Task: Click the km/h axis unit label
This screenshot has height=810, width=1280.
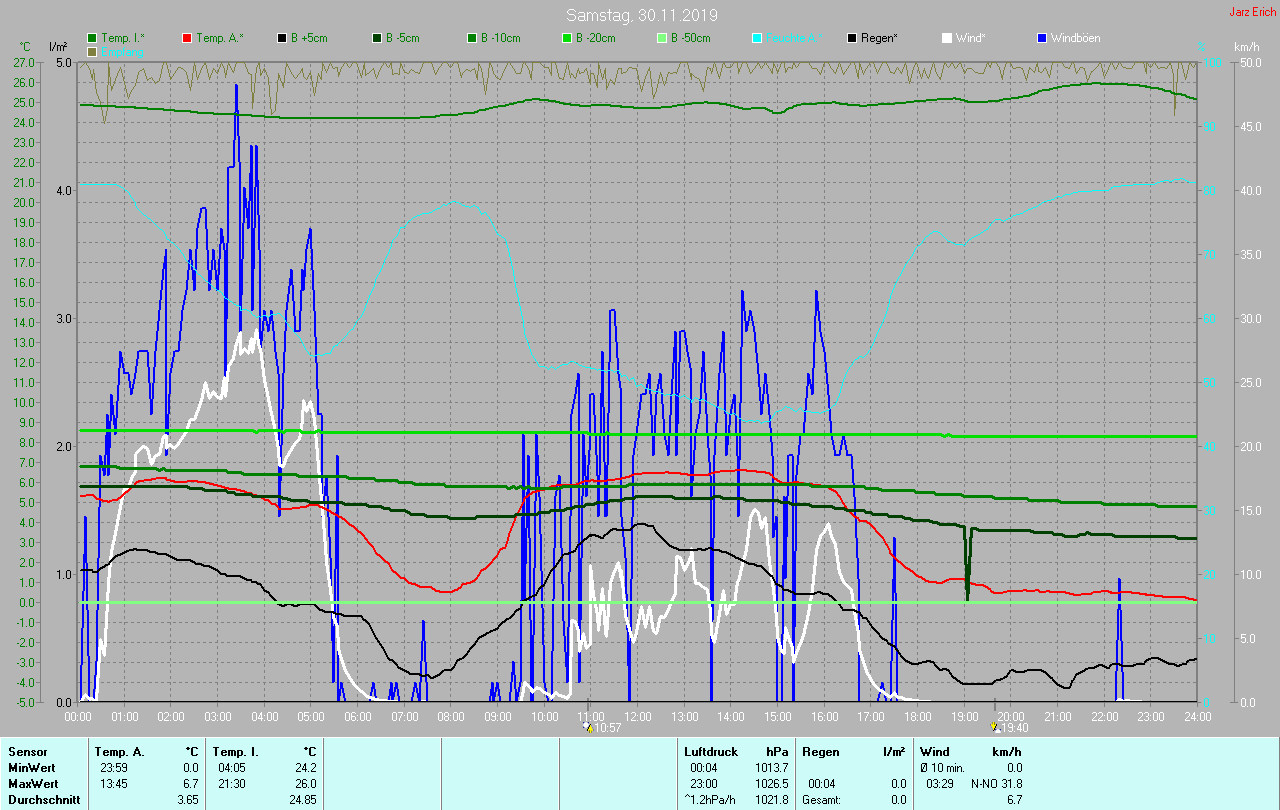Action: [1246, 47]
